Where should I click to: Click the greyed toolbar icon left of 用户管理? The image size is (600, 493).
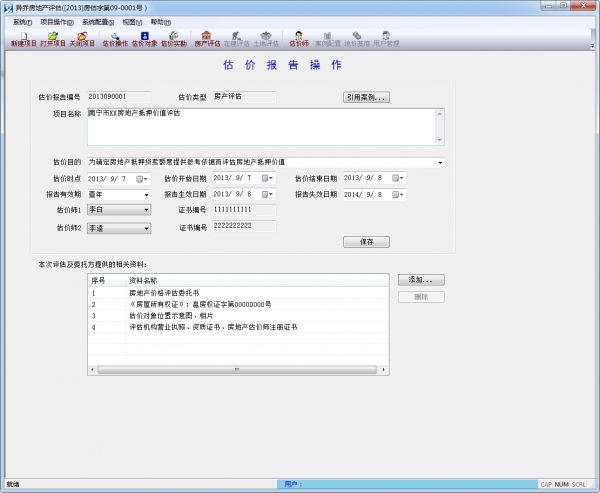(x=357, y=39)
